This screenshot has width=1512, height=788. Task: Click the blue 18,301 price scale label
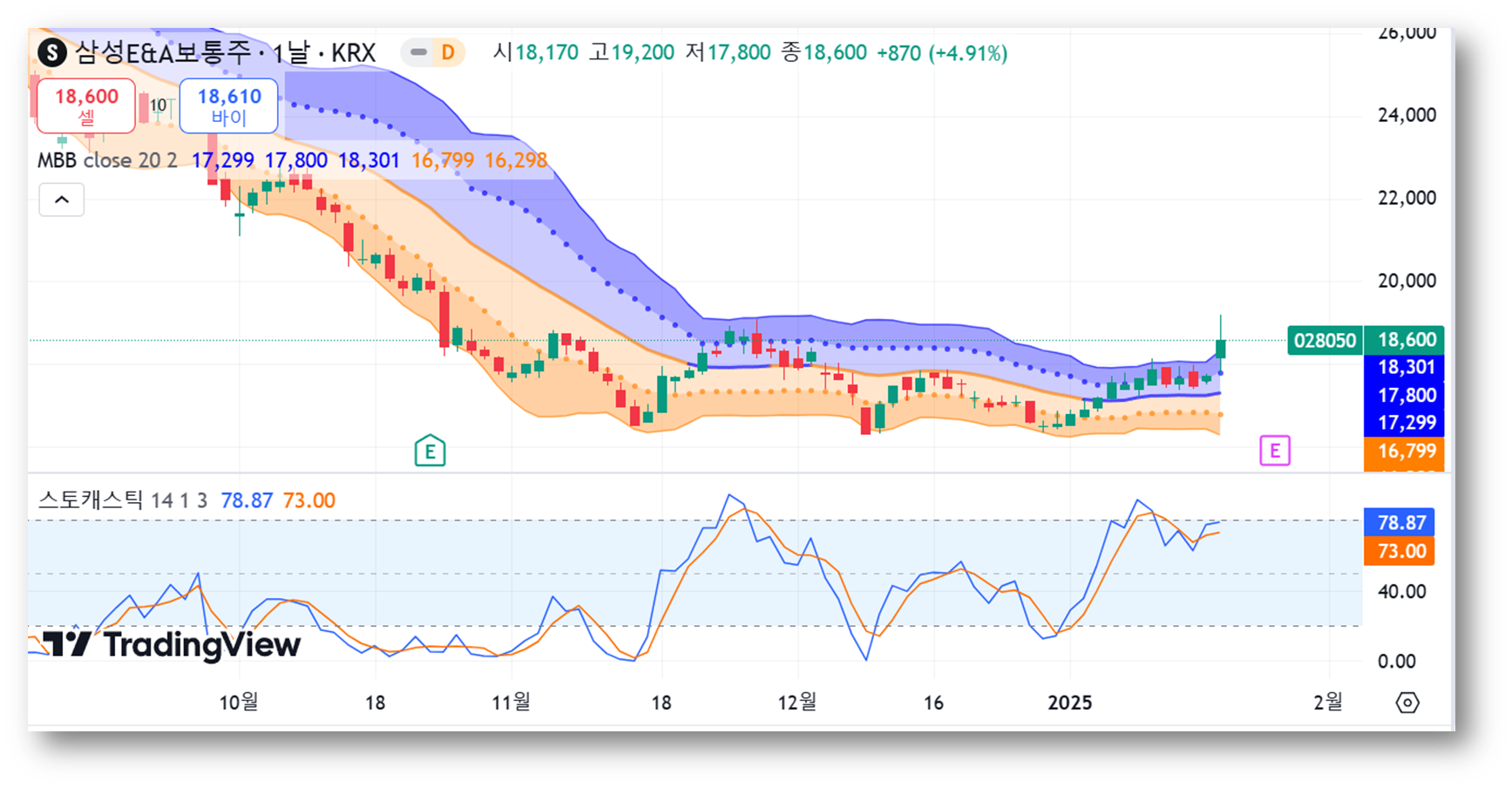coord(1404,368)
